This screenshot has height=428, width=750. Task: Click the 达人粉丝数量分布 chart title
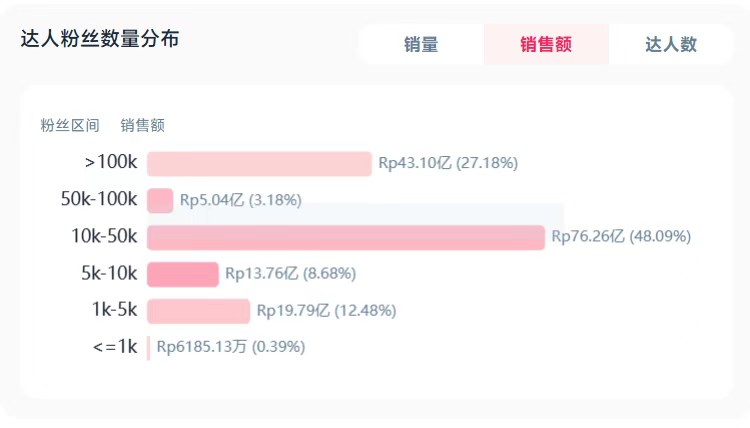coord(100,40)
